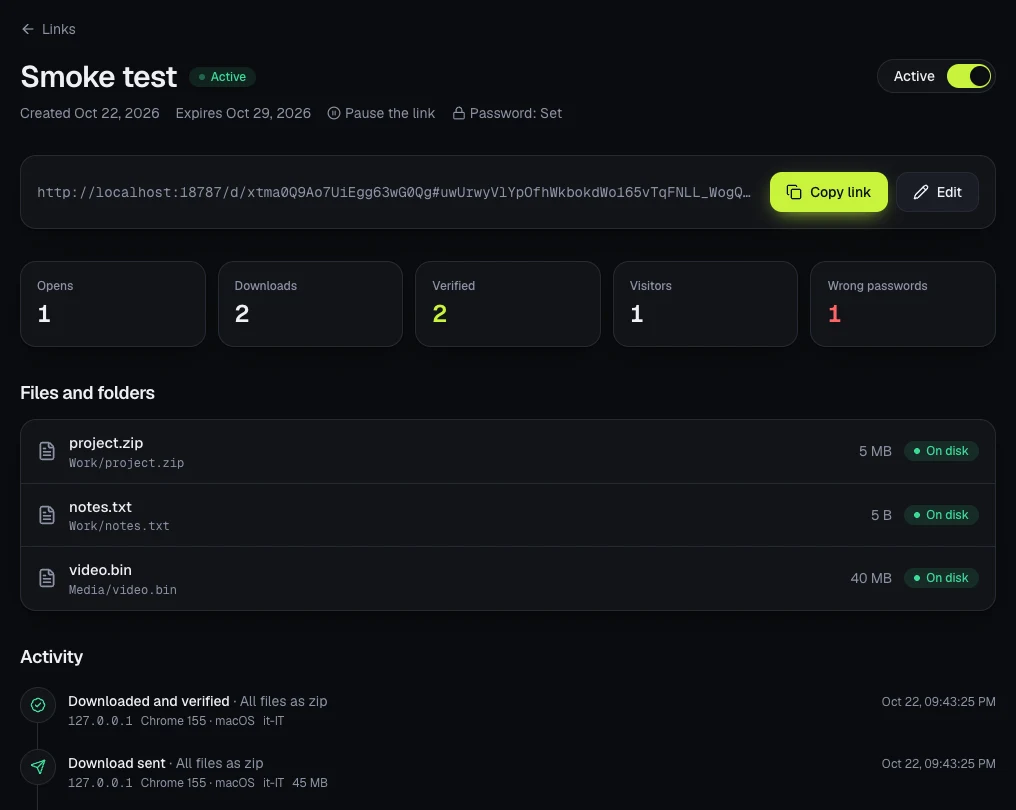Click the Activity heading
This screenshot has height=810, width=1016.
[x=52, y=657]
